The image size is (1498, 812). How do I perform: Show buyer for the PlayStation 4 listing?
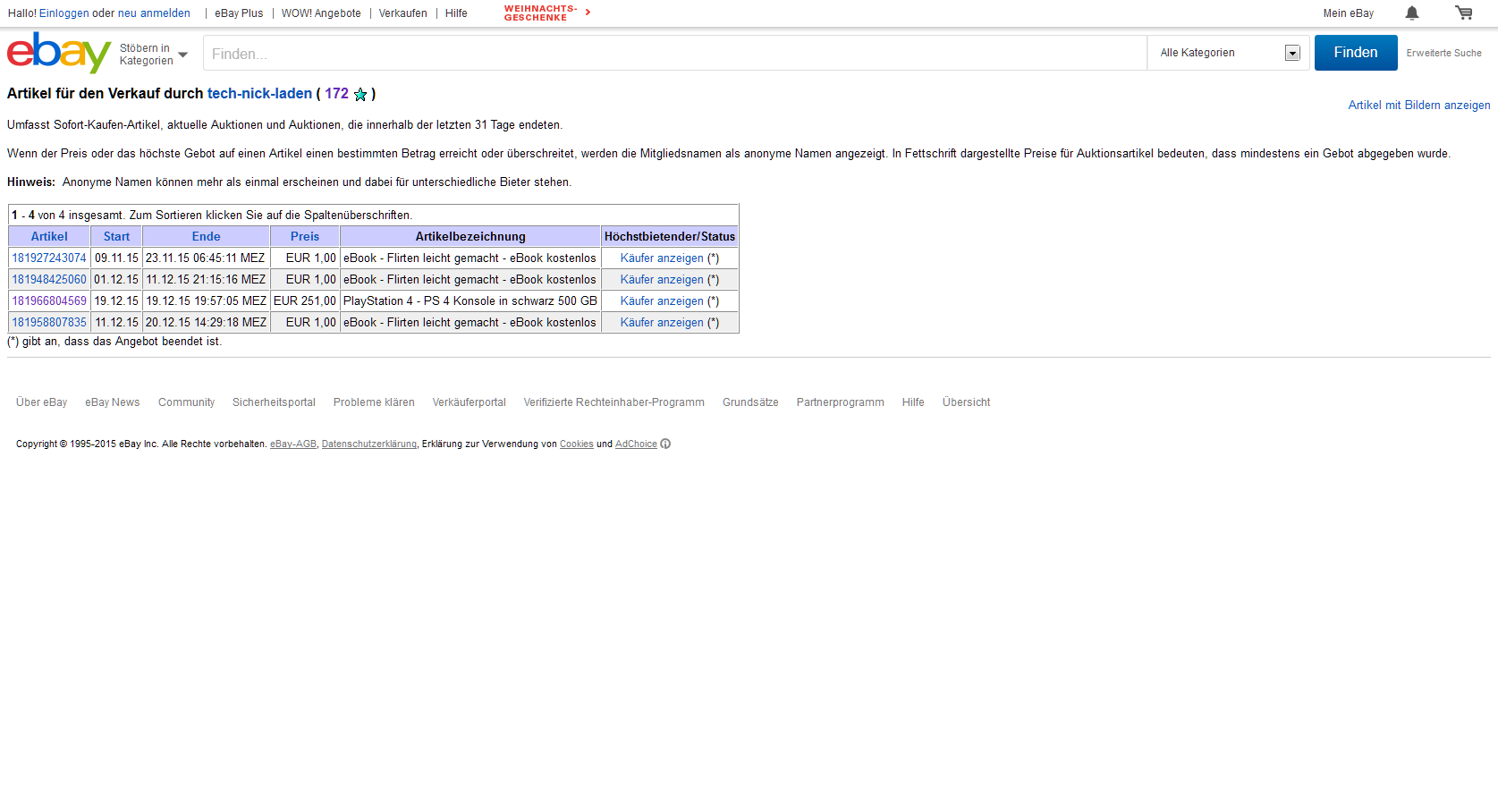pos(662,301)
